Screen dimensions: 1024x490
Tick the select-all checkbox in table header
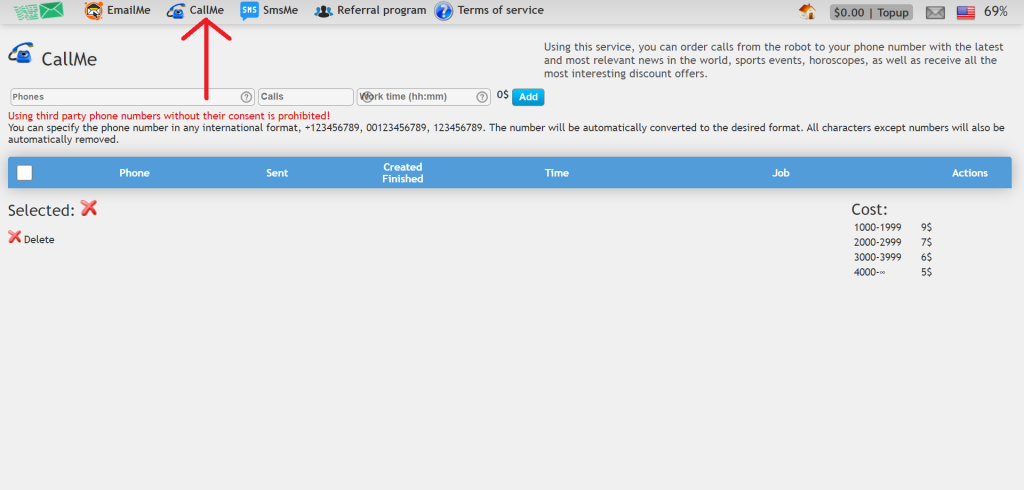click(24, 172)
